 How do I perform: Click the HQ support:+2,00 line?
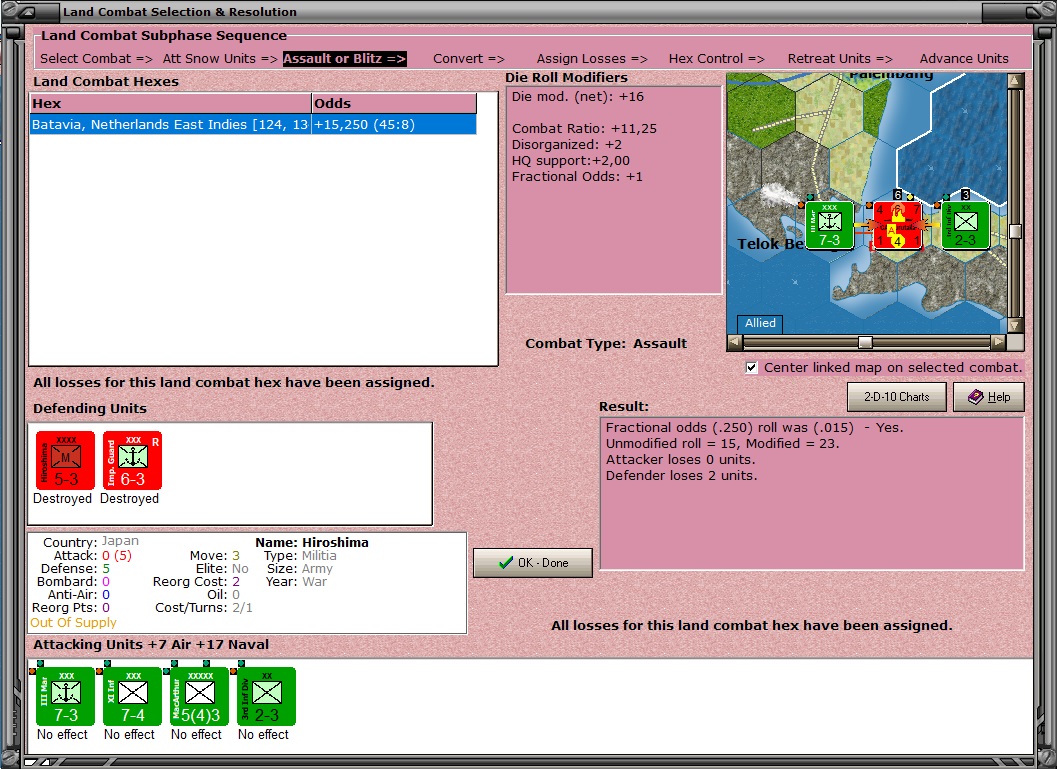pos(570,160)
